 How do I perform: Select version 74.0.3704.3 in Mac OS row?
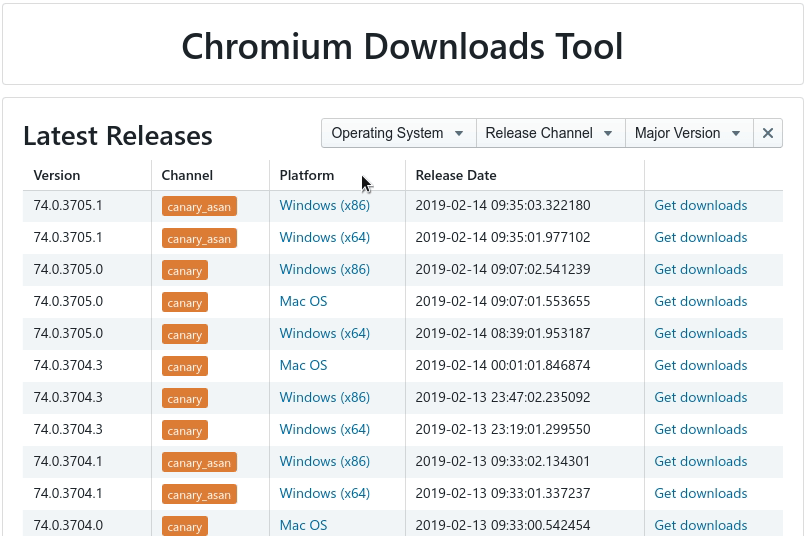68,366
